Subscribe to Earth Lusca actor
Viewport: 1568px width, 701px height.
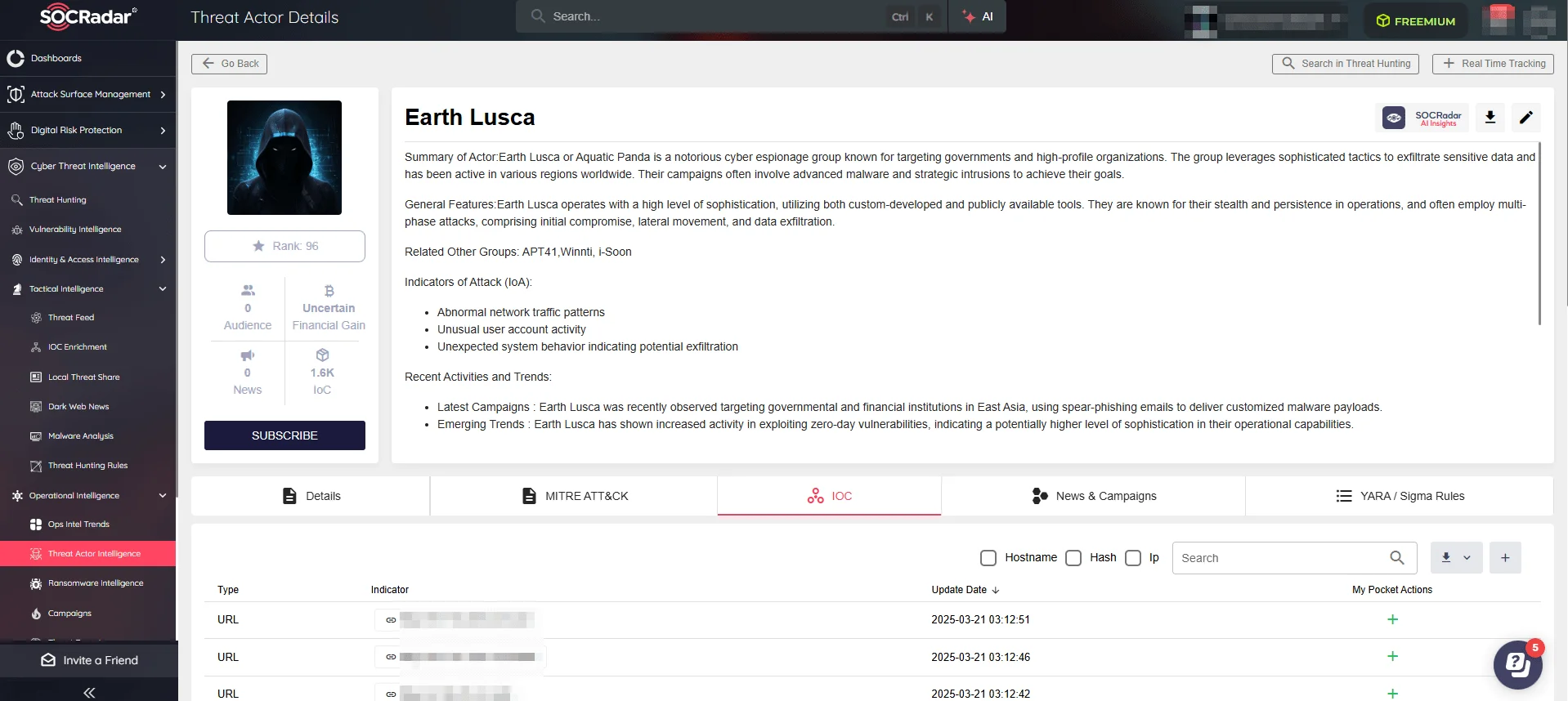pyautogui.click(x=284, y=435)
